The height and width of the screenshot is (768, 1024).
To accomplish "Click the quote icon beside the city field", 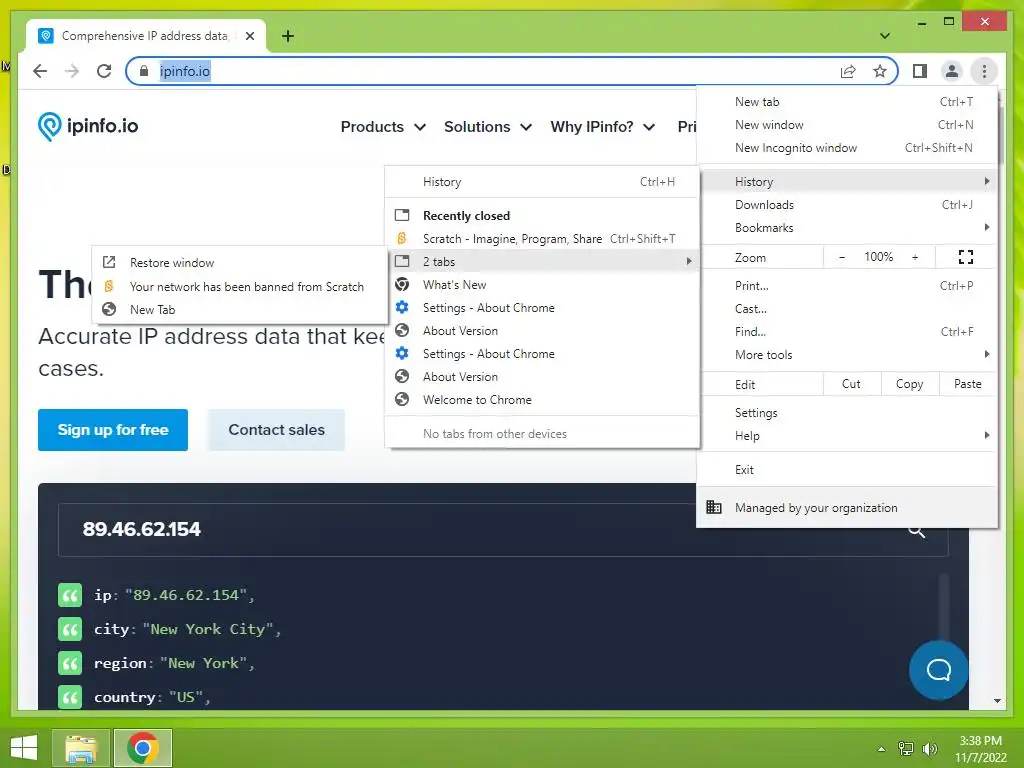I will (x=70, y=630).
